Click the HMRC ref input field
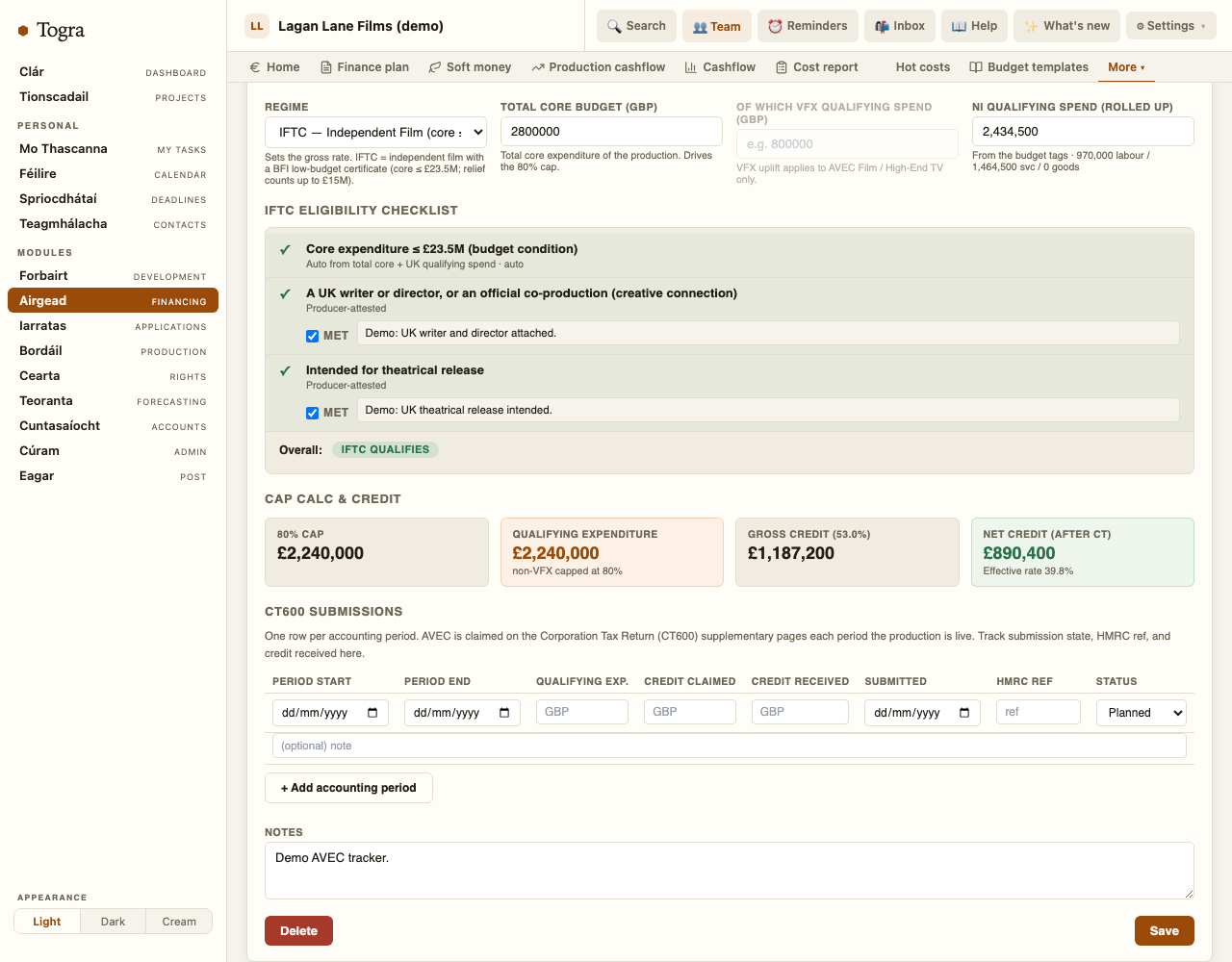The image size is (1232, 962). click(1039, 712)
